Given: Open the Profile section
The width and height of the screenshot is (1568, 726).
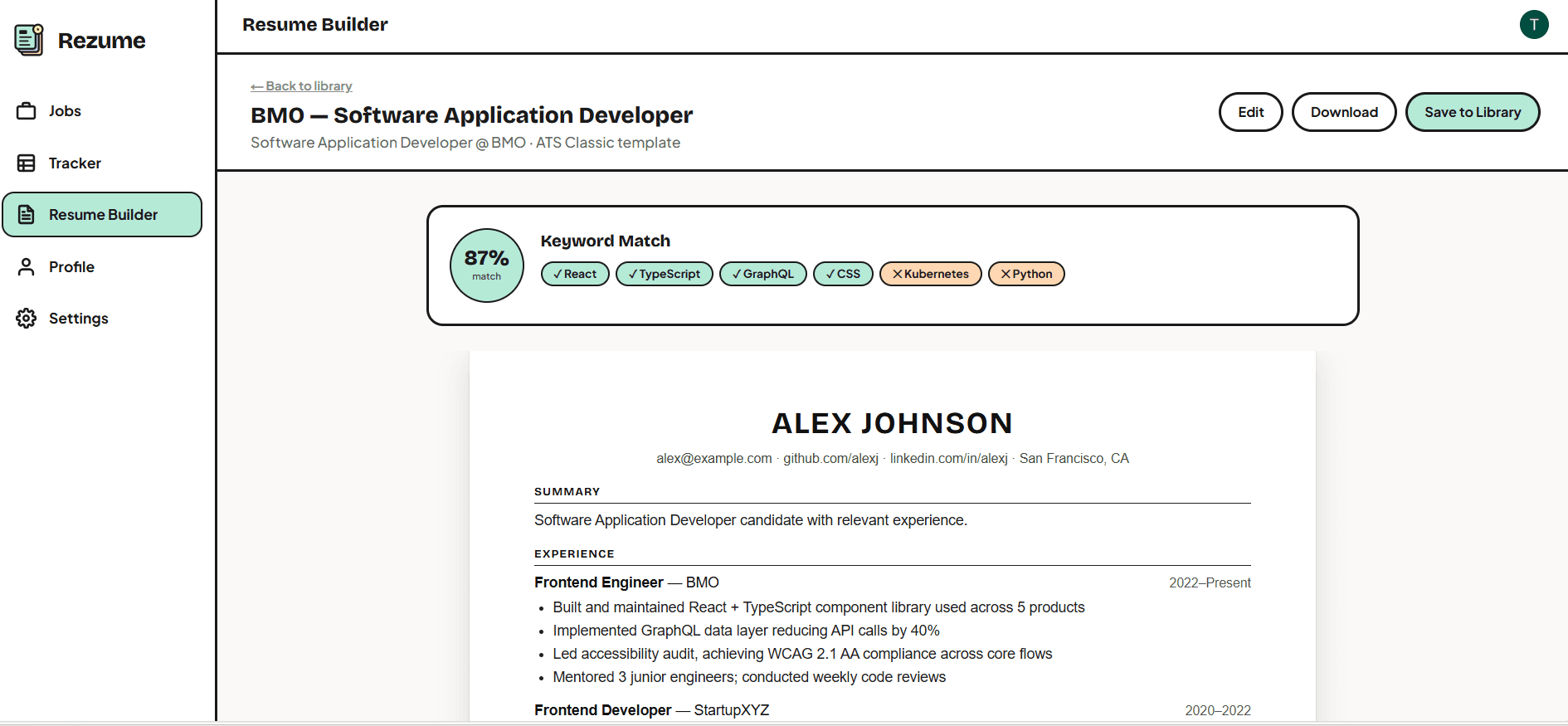Looking at the screenshot, I should coord(102,267).
